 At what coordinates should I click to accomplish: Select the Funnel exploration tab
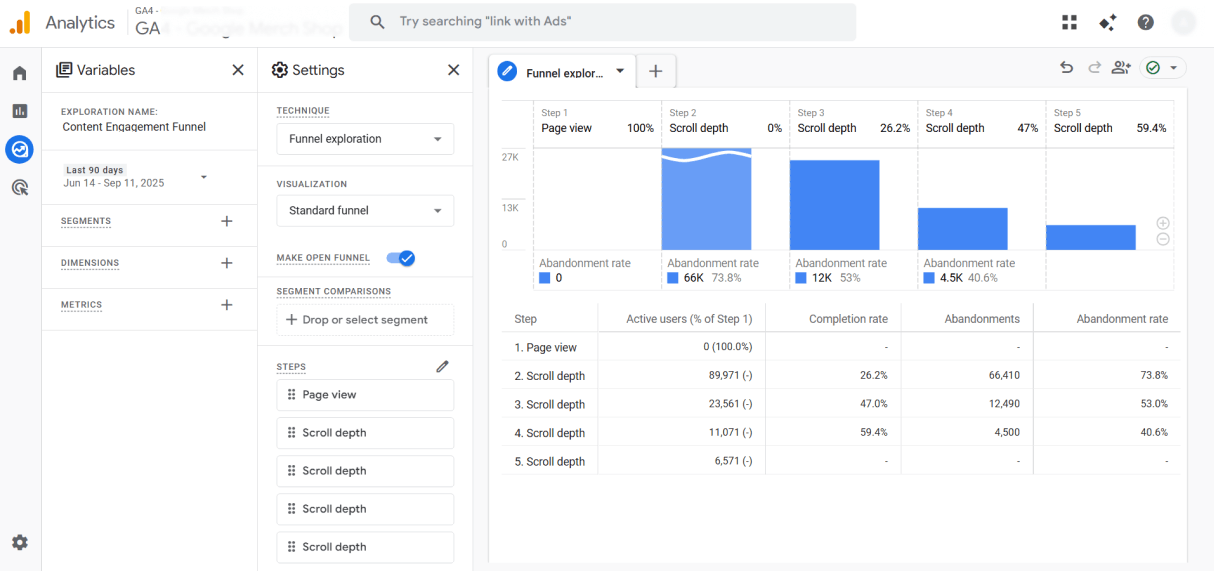[563, 72]
